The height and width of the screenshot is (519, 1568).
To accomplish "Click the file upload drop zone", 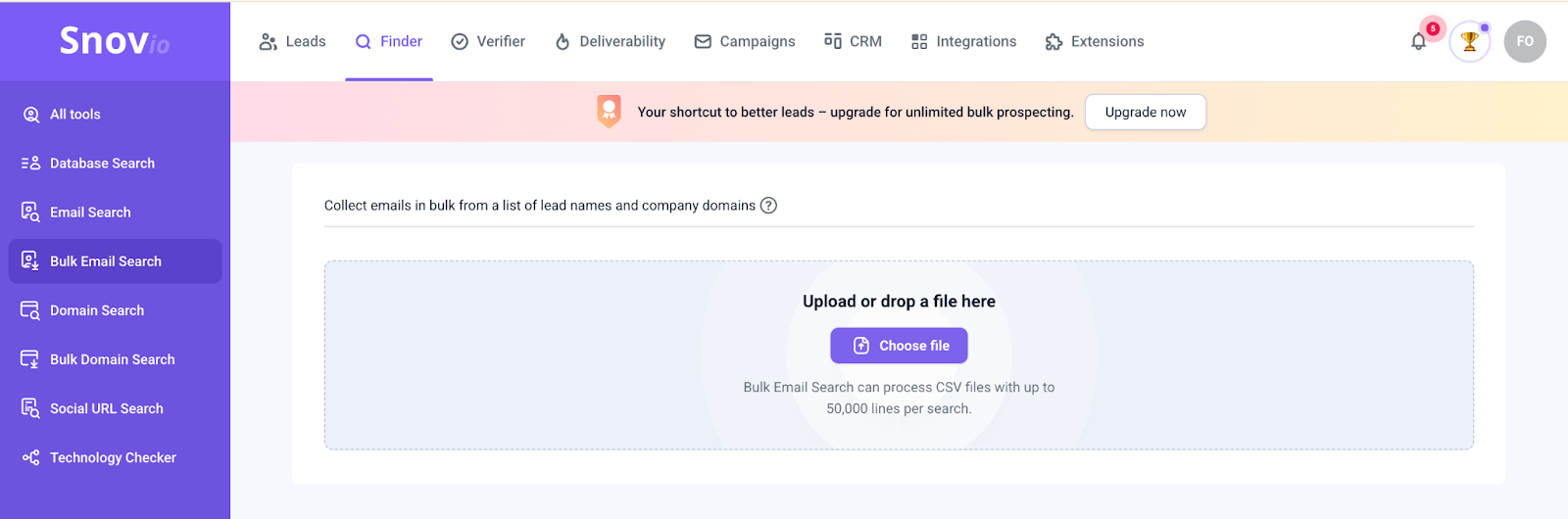I will tap(899, 355).
